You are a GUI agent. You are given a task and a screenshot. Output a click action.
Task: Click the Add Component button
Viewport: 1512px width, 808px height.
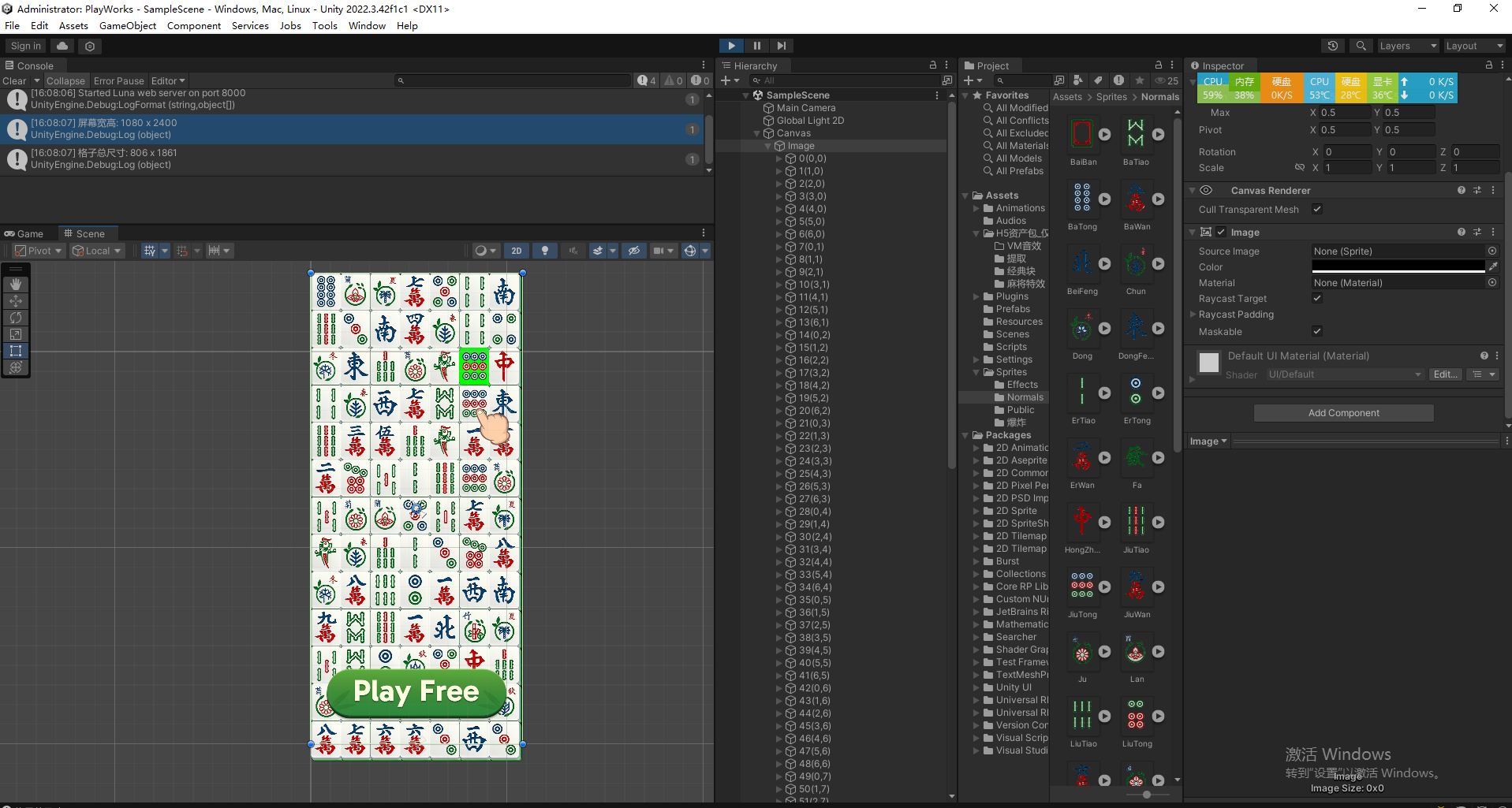1343,412
